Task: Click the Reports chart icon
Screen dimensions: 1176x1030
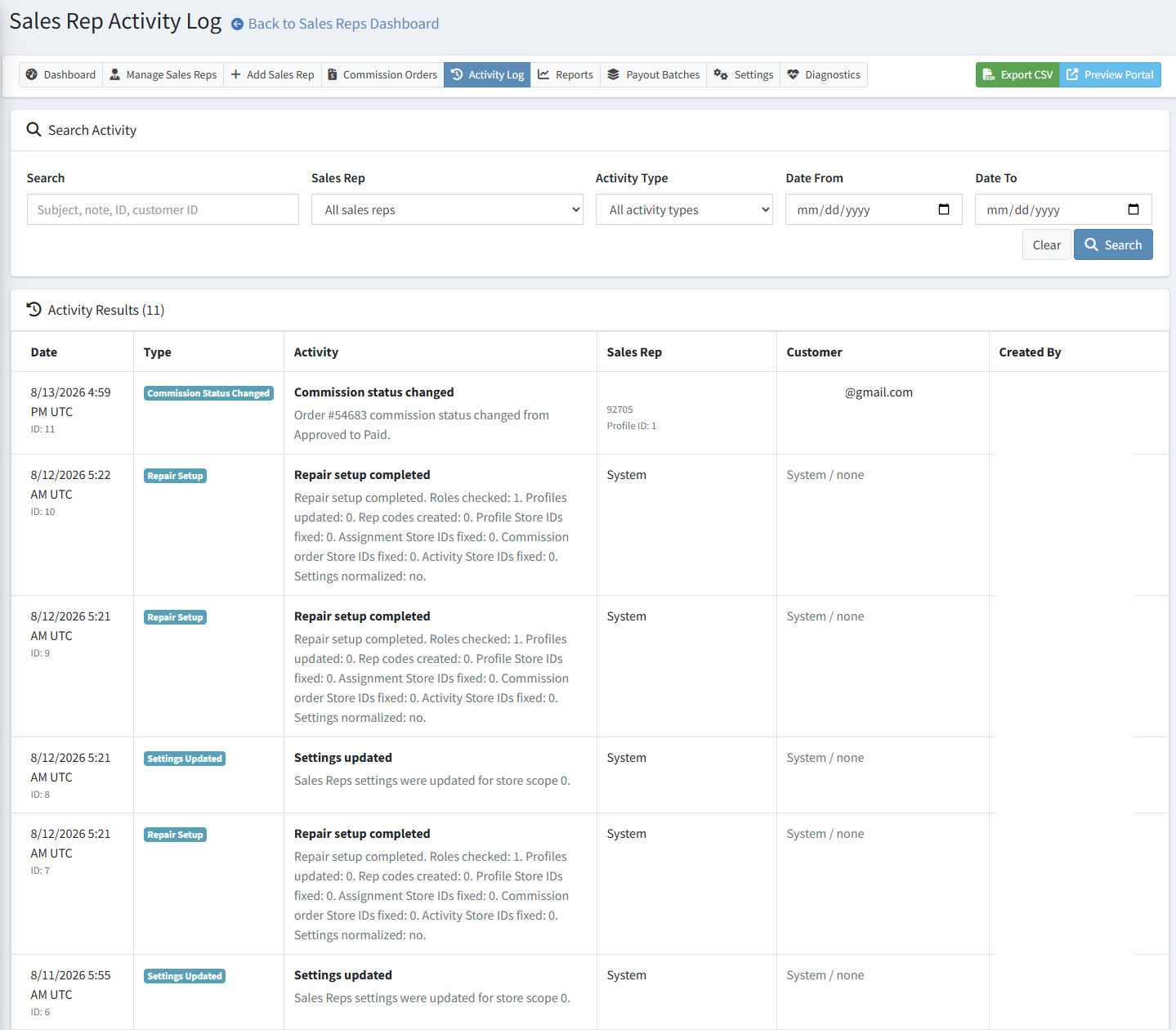Action: (x=543, y=74)
